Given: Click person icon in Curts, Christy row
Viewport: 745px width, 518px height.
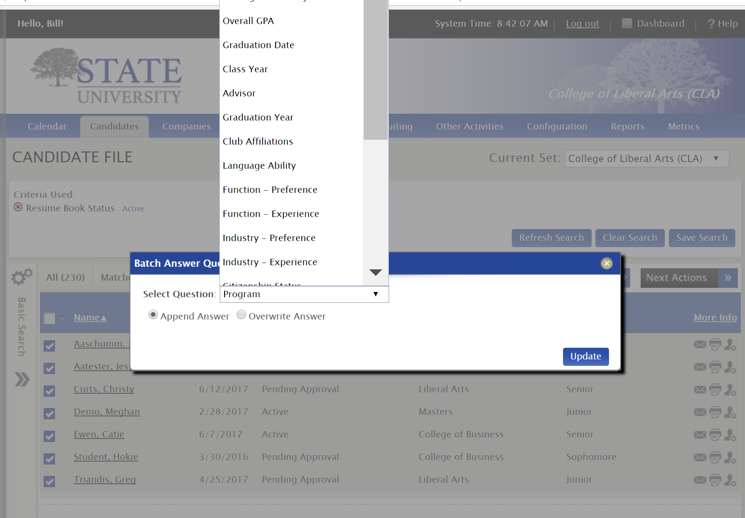Looking at the screenshot, I should pyautogui.click(x=730, y=389).
